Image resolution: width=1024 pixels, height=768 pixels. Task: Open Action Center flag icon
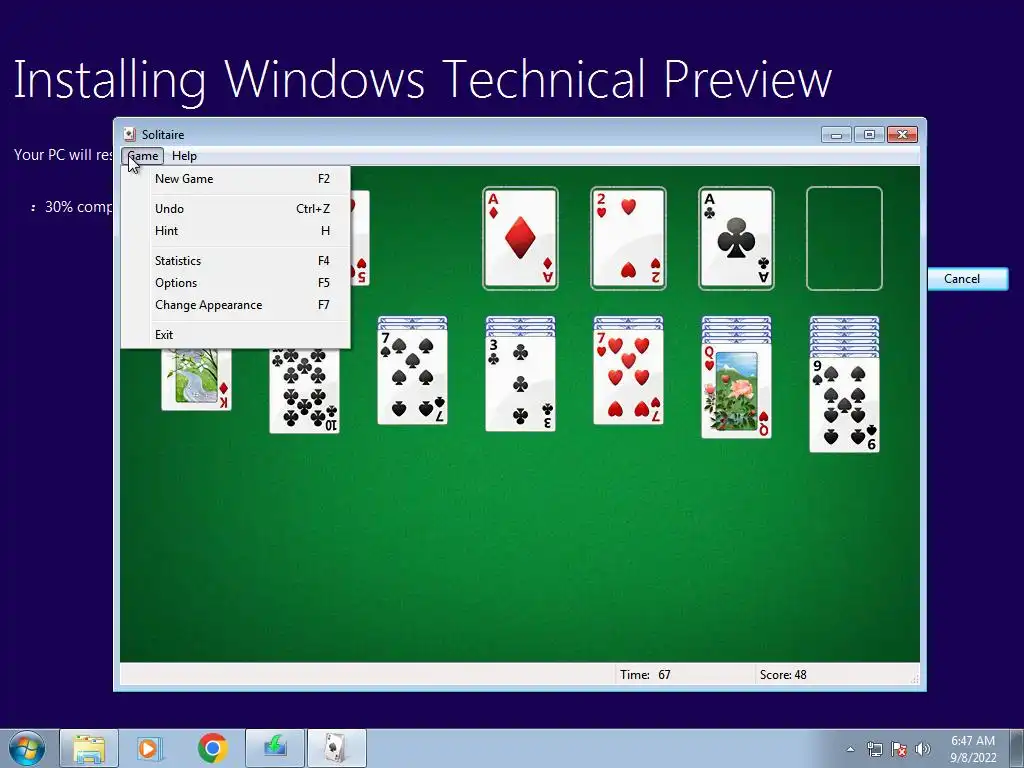899,749
